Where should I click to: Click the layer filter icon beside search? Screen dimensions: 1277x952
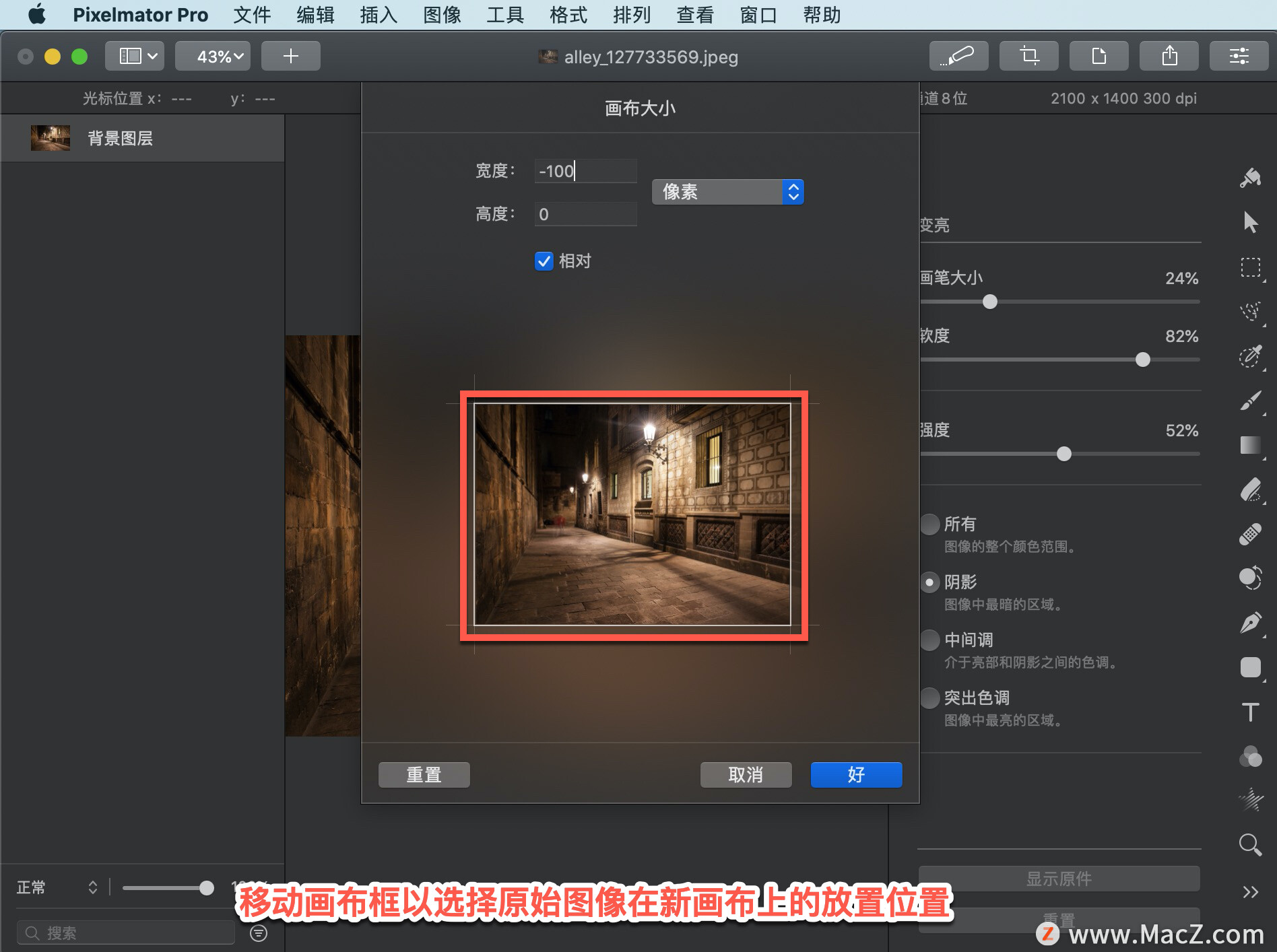pyautogui.click(x=259, y=933)
